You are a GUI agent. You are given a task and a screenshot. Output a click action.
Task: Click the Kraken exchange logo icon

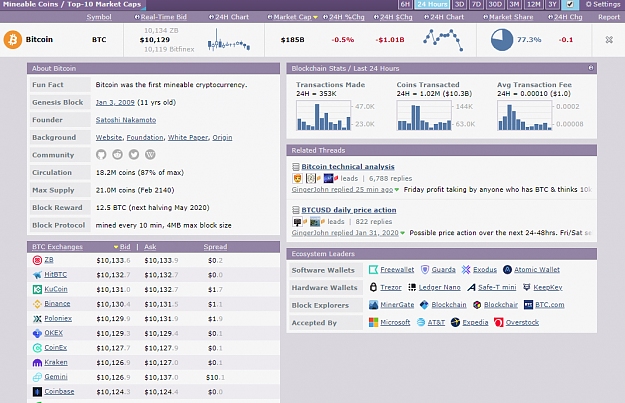coord(37,363)
